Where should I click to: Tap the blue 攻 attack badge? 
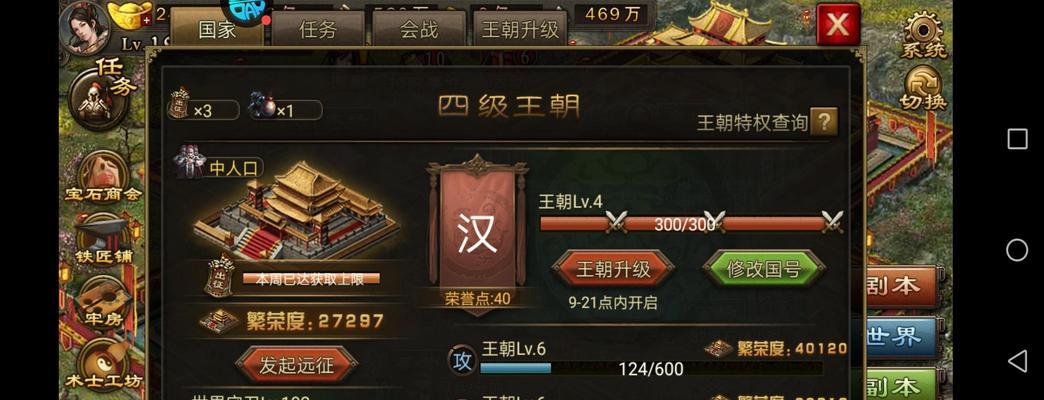[x=461, y=360]
